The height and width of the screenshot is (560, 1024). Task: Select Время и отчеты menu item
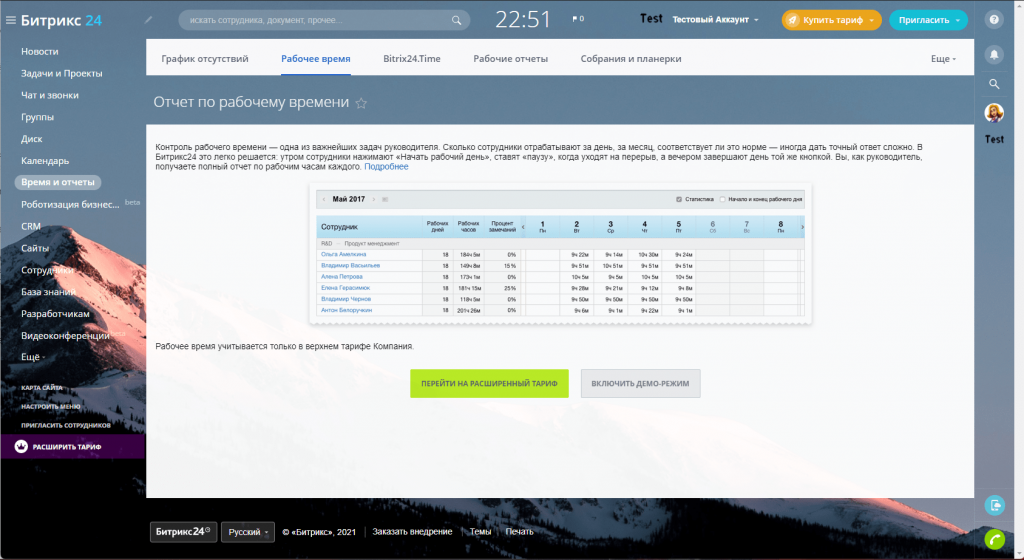pyautogui.click(x=58, y=182)
